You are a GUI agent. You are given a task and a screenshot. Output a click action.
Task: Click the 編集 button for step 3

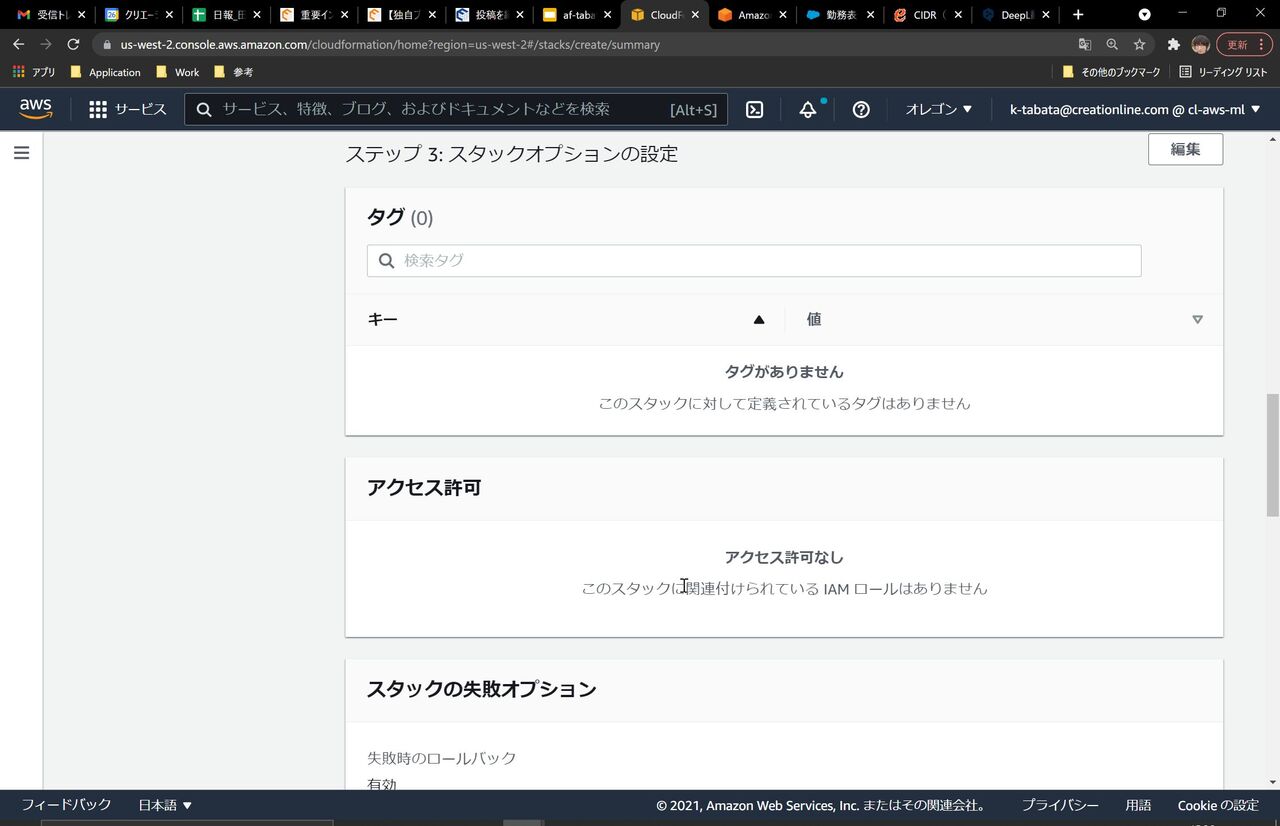coord(1185,150)
